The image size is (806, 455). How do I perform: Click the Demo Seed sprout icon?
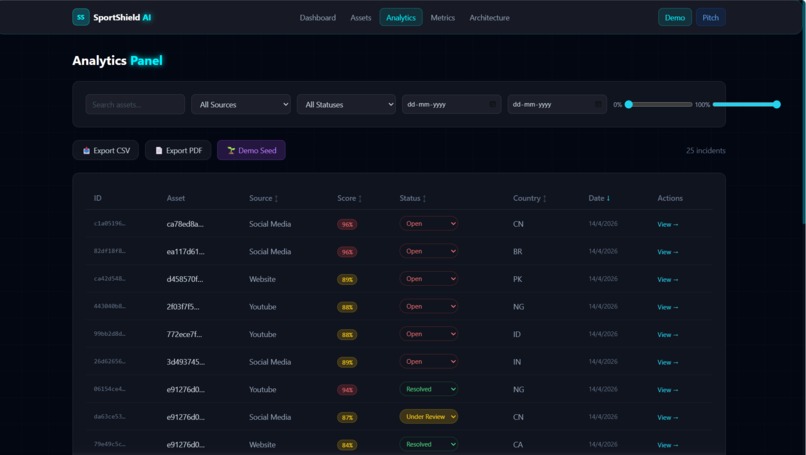pos(231,151)
